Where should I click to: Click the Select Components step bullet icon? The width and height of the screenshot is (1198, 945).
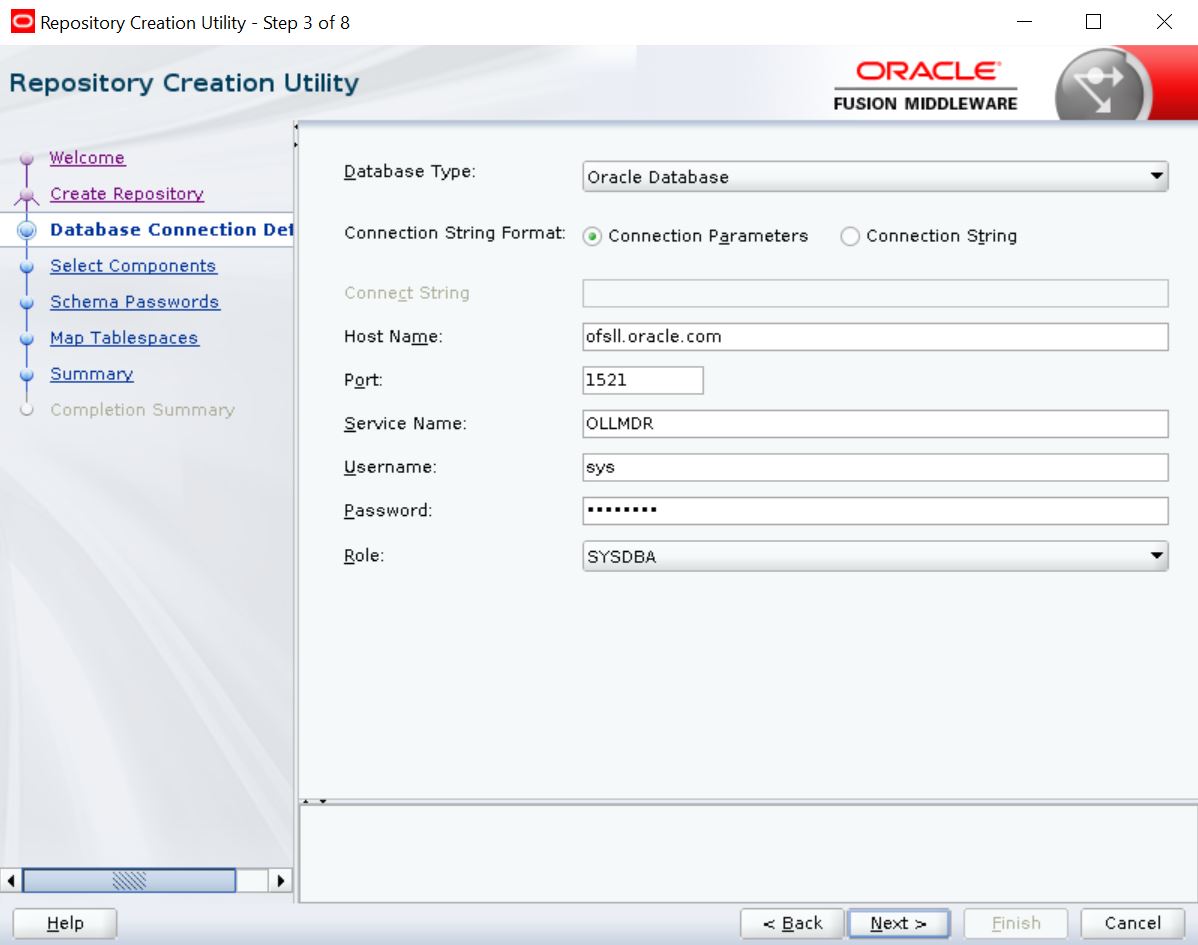[x=27, y=267]
